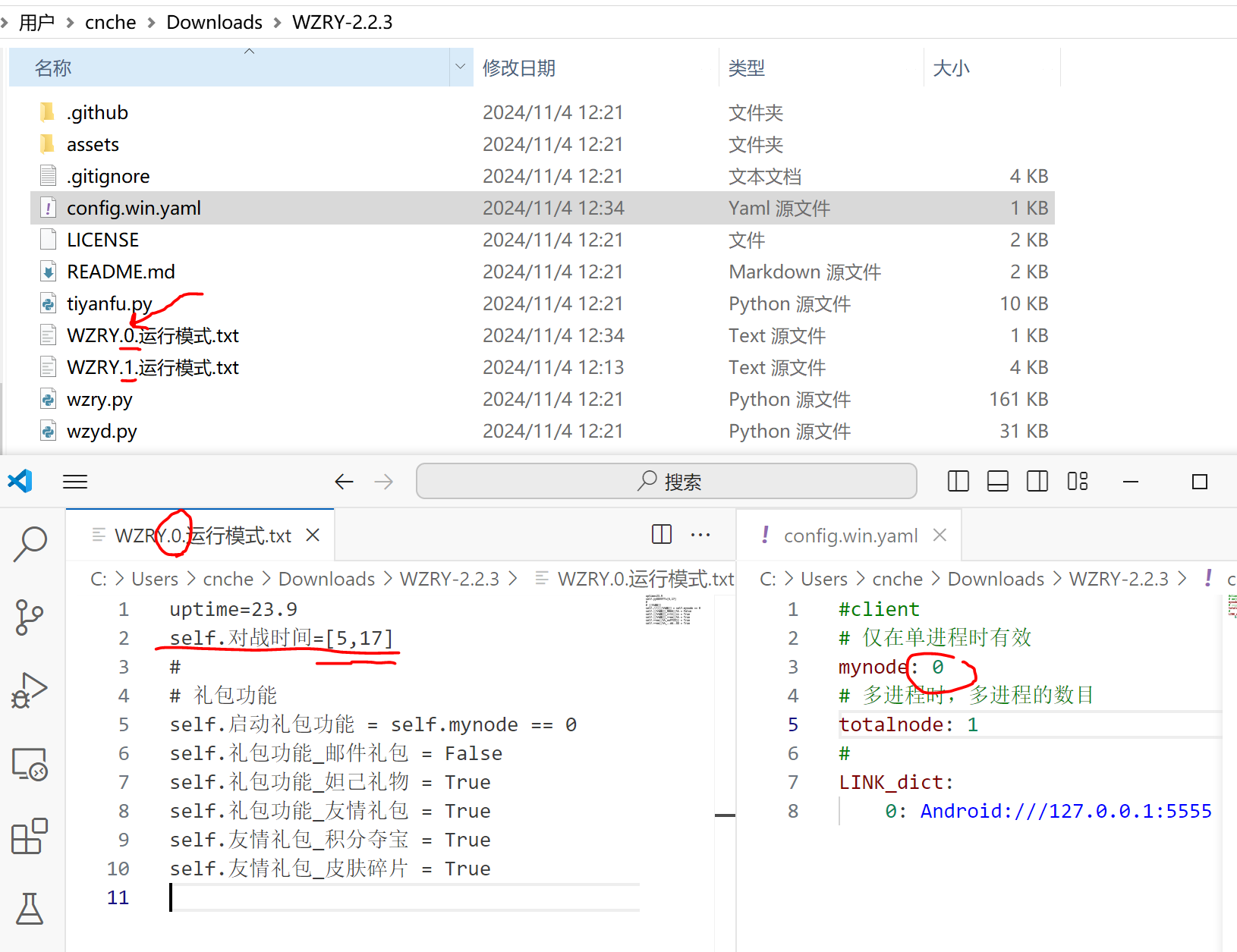Open the .github folder in Explorer

[97, 112]
